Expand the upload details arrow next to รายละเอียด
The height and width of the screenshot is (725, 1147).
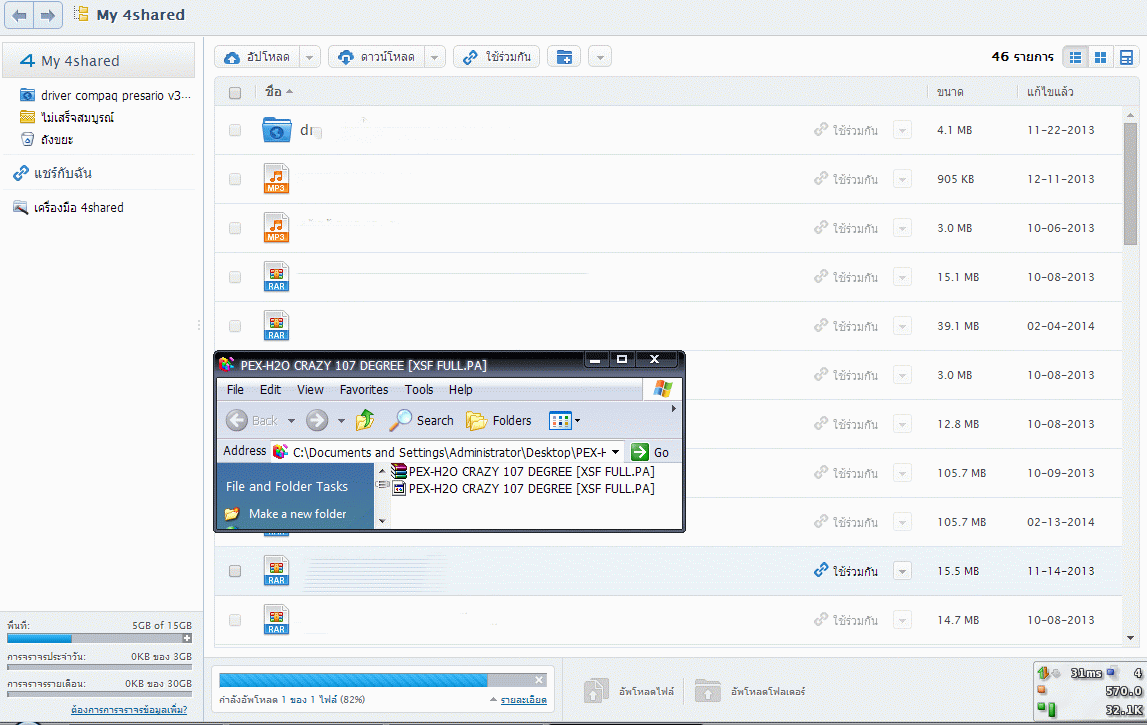(x=494, y=699)
